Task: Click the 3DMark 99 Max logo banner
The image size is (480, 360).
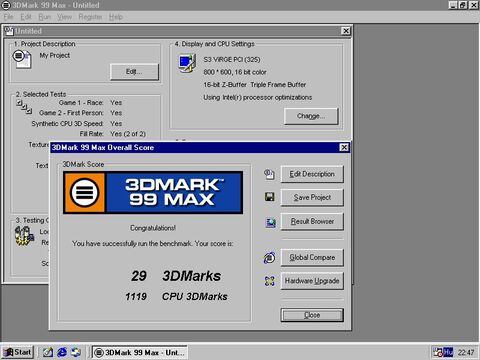Action: (153, 192)
